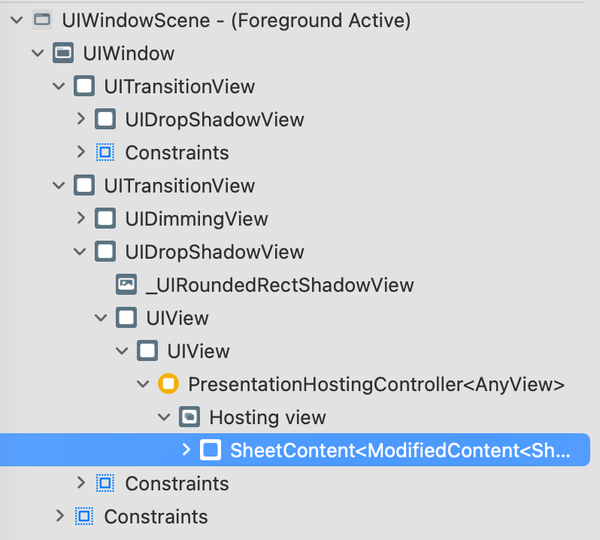
Task: Select the Hosting view label
Action: (267, 417)
